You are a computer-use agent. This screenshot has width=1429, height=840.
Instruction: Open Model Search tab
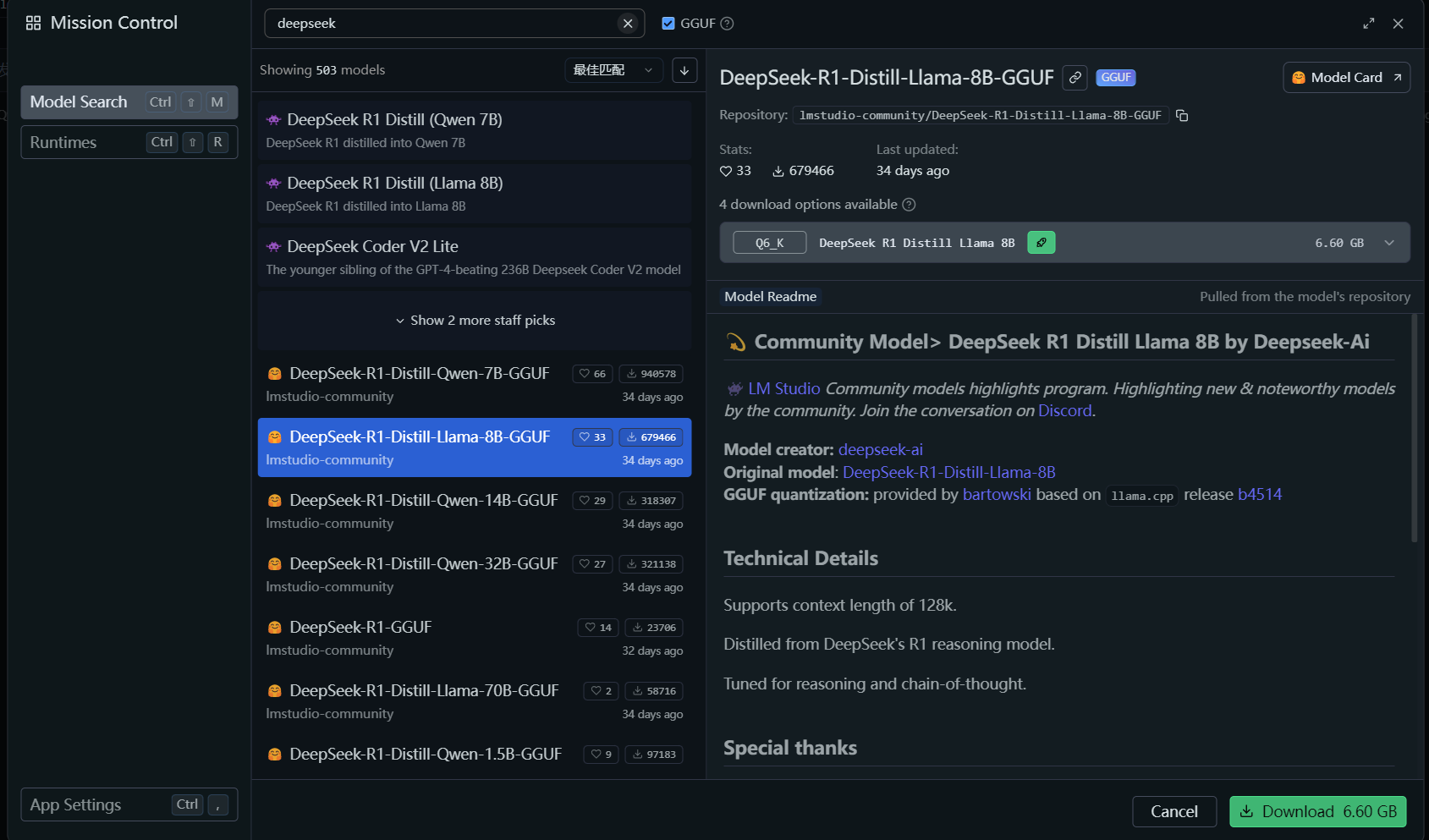pos(129,102)
